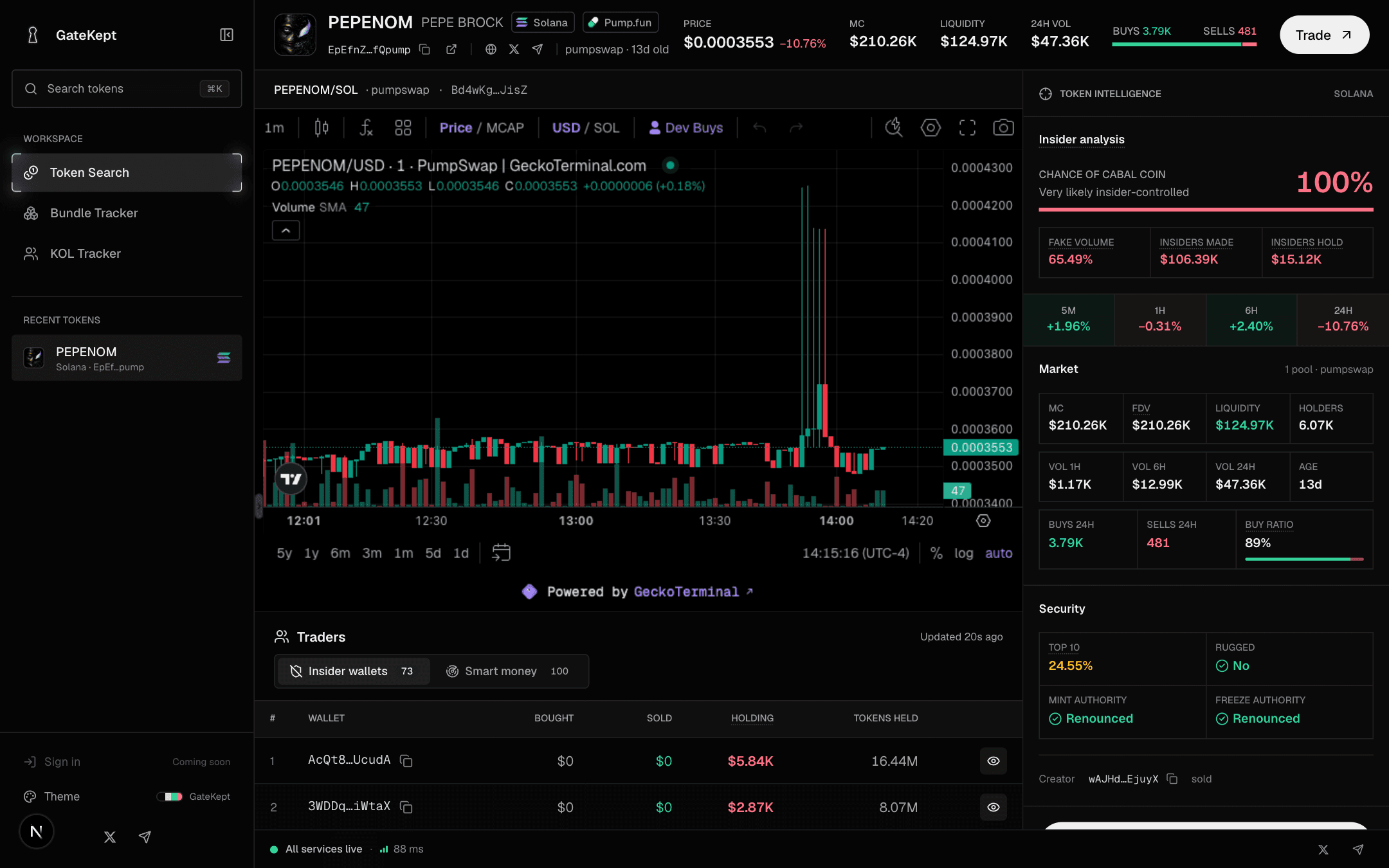Set chart range to 6m
The image size is (1389, 868).
pos(340,553)
